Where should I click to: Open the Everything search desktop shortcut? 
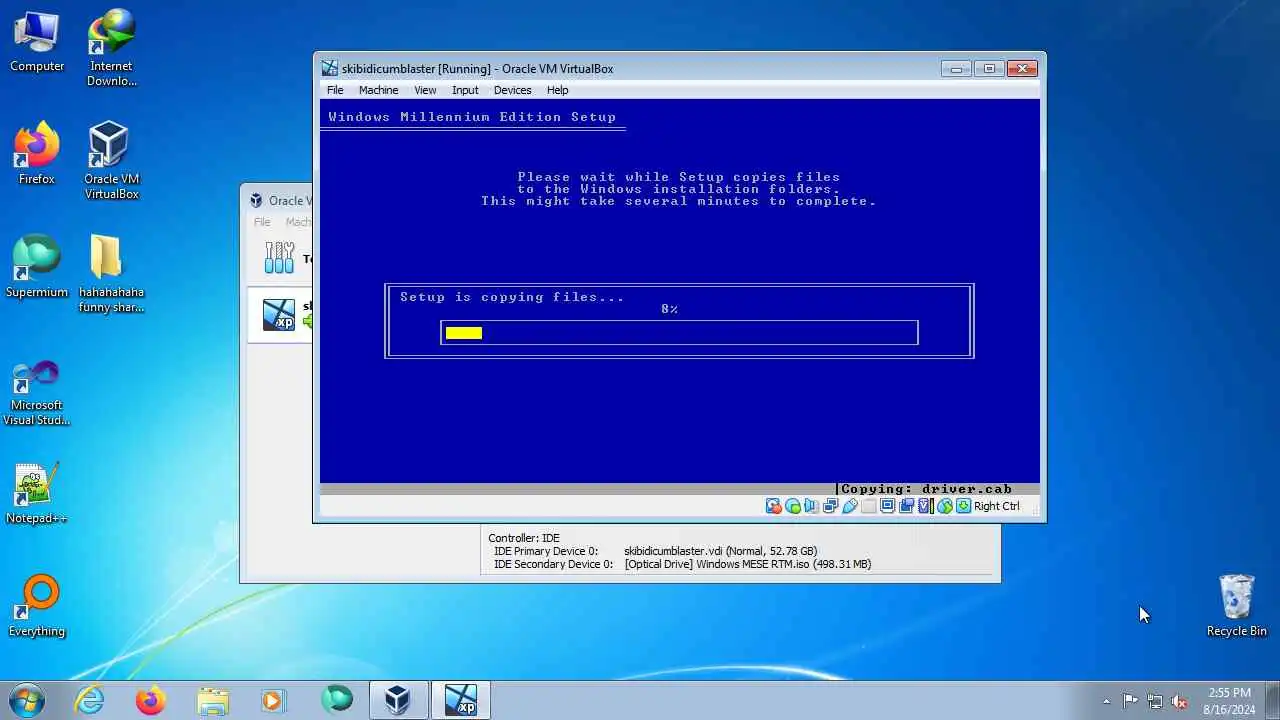click(x=37, y=606)
